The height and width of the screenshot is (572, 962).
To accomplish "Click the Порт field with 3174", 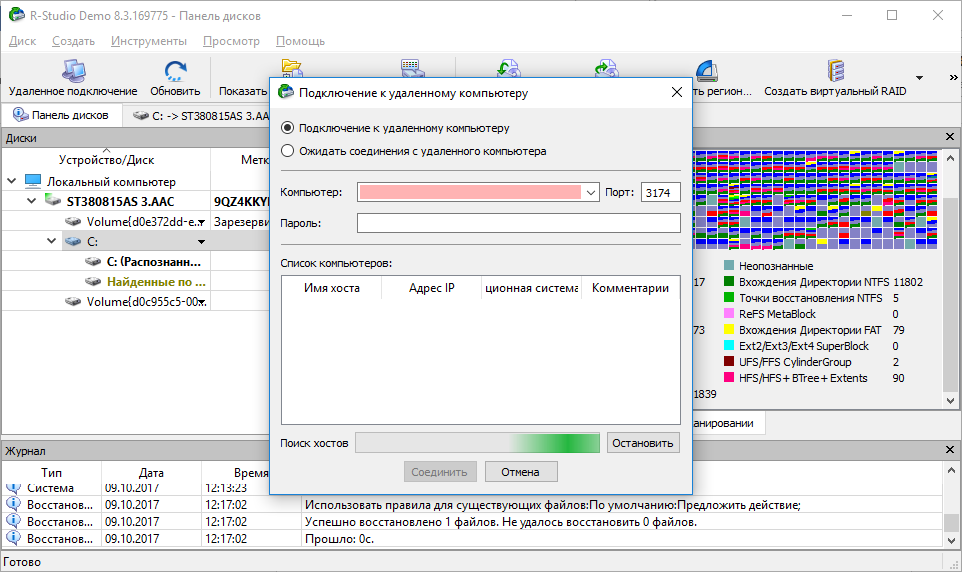I will (660, 192).
